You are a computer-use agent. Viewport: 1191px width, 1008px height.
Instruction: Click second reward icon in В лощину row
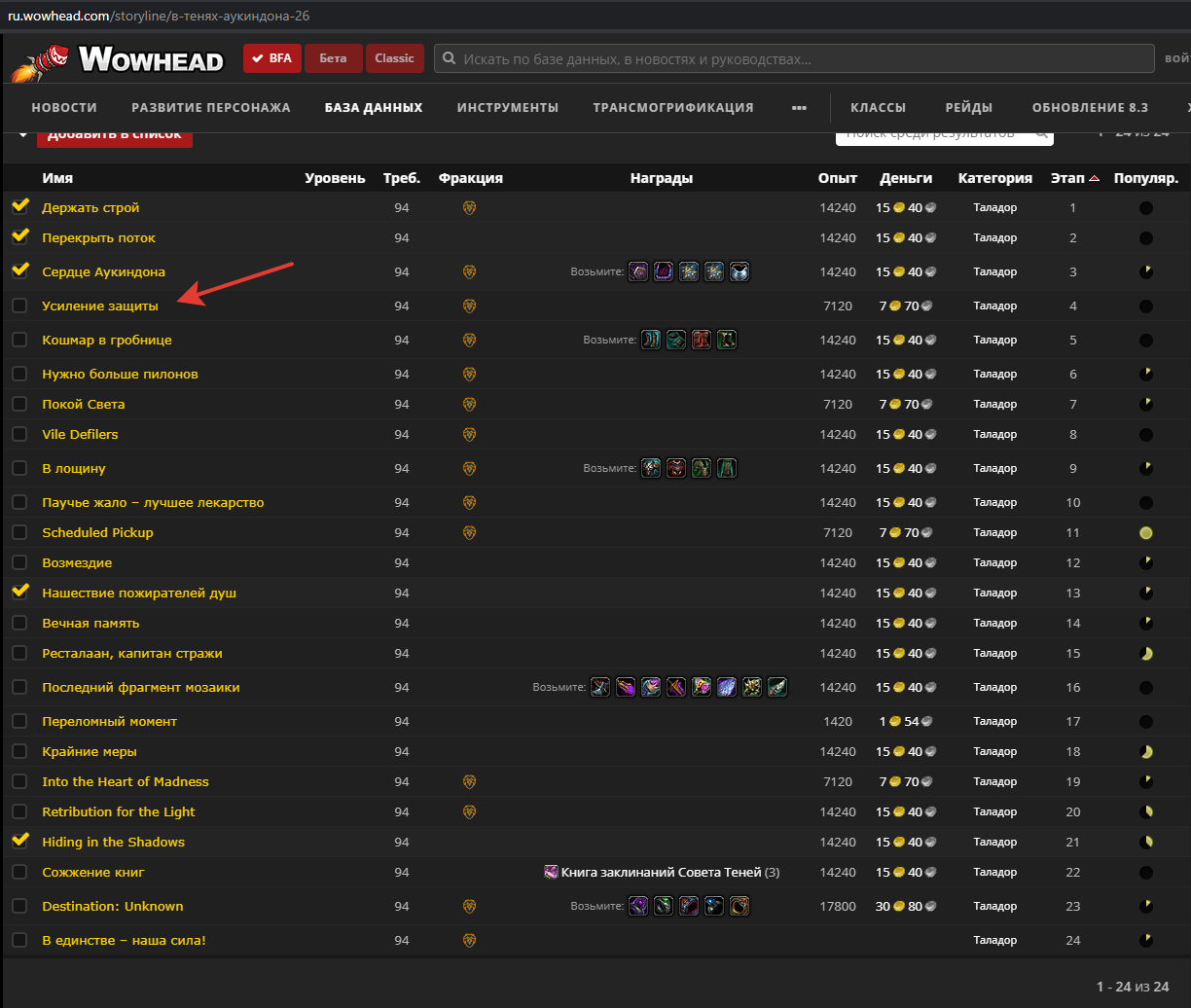pos(676,469)
